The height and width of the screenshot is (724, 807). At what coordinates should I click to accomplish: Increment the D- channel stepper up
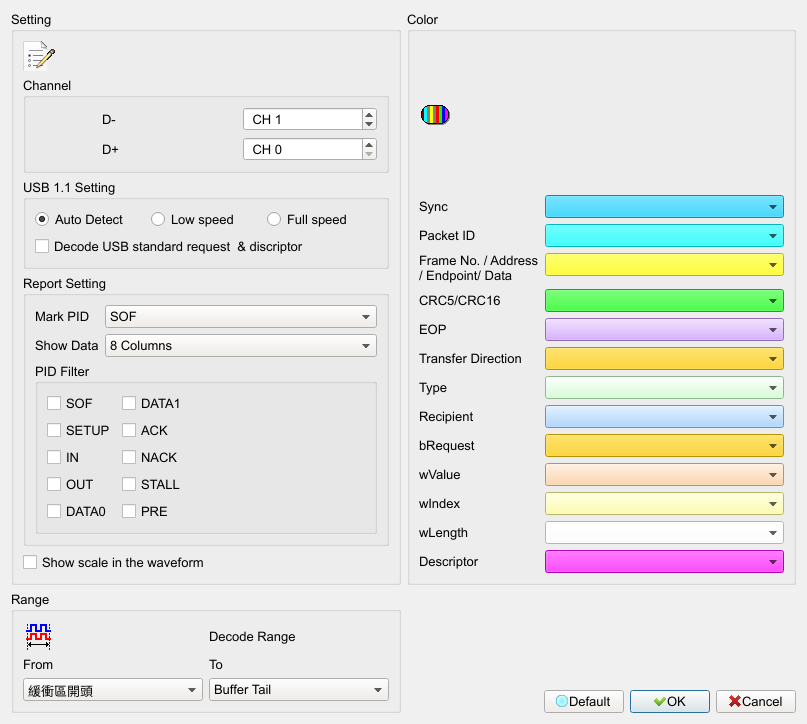[369, 115]
